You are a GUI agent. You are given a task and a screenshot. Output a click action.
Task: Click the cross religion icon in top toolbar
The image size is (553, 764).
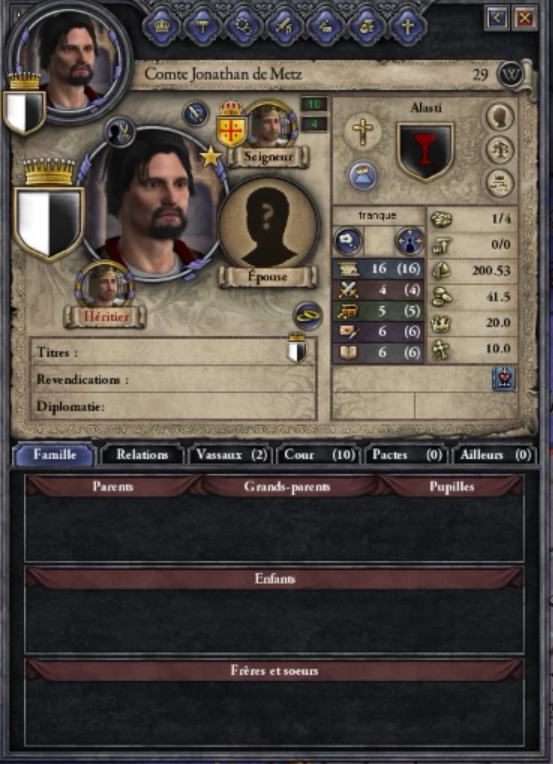pos(408,25)
